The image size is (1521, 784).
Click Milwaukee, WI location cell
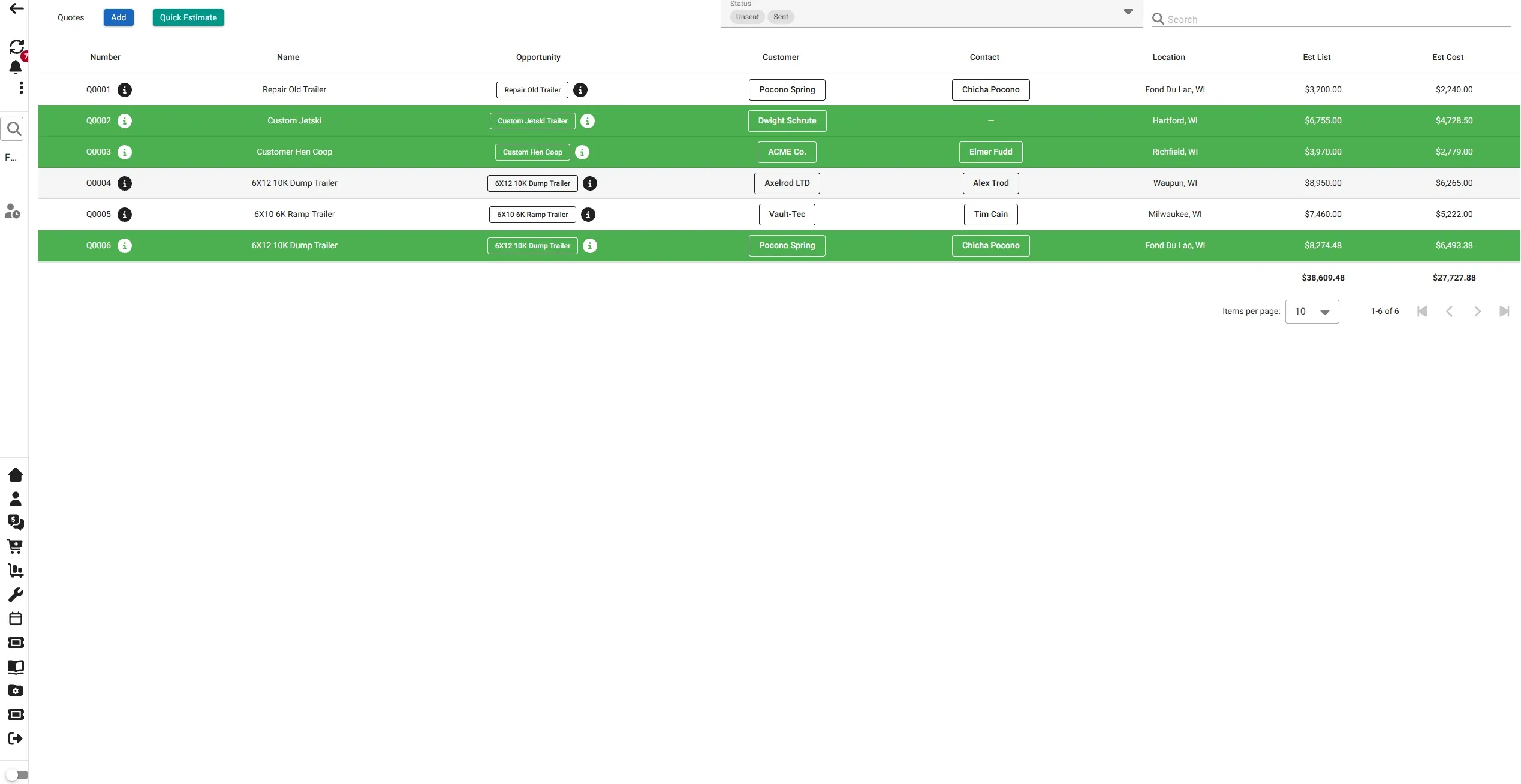click(1174, 215)
